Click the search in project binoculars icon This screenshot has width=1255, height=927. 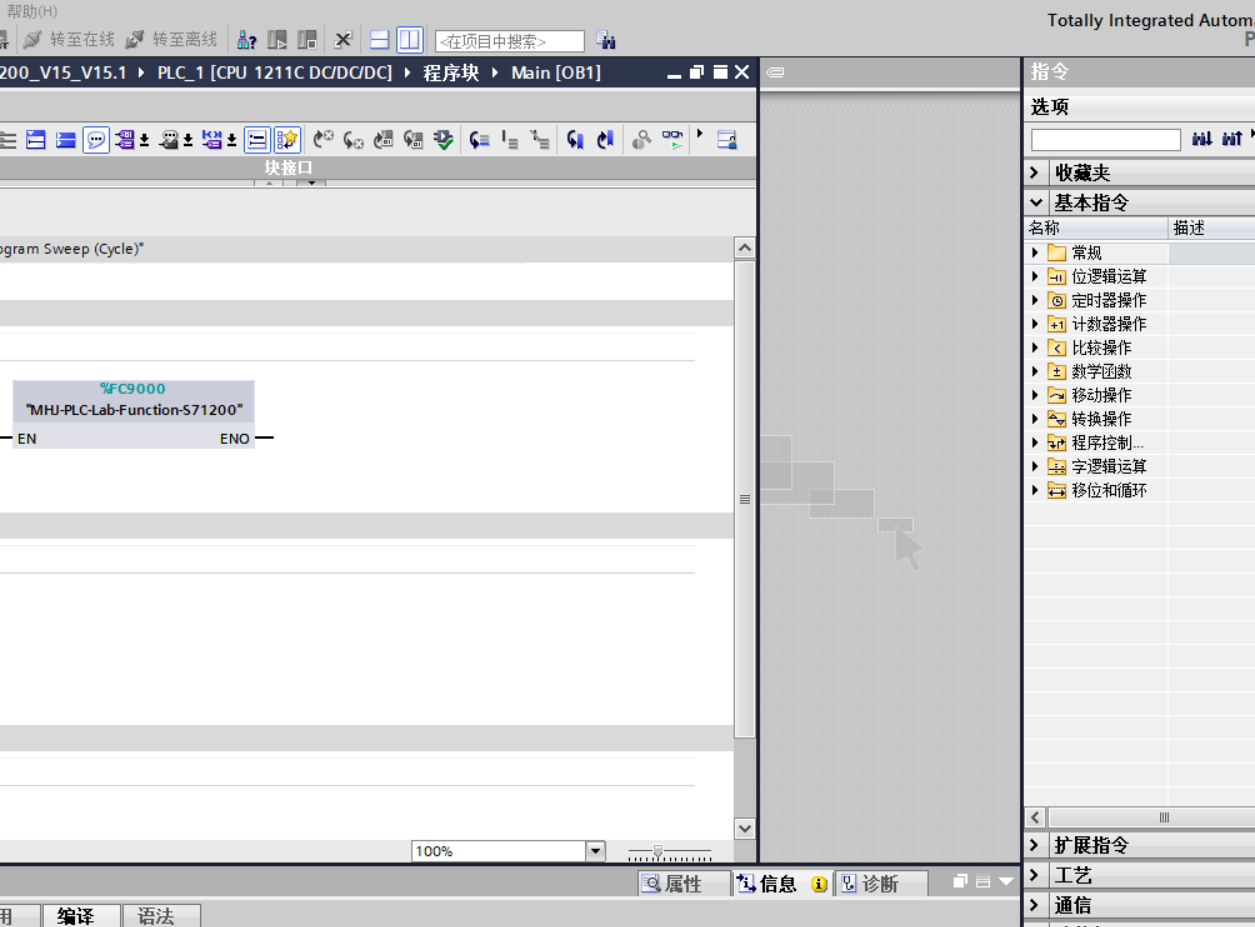pyautogui.click(x=606, y=40)
